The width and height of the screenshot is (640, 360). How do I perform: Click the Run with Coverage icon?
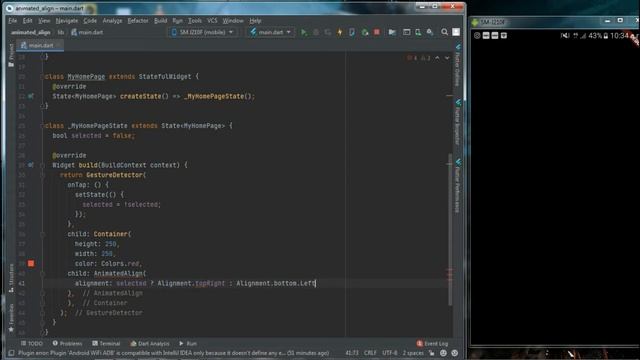pyautogui.click(x=328, y=32)
